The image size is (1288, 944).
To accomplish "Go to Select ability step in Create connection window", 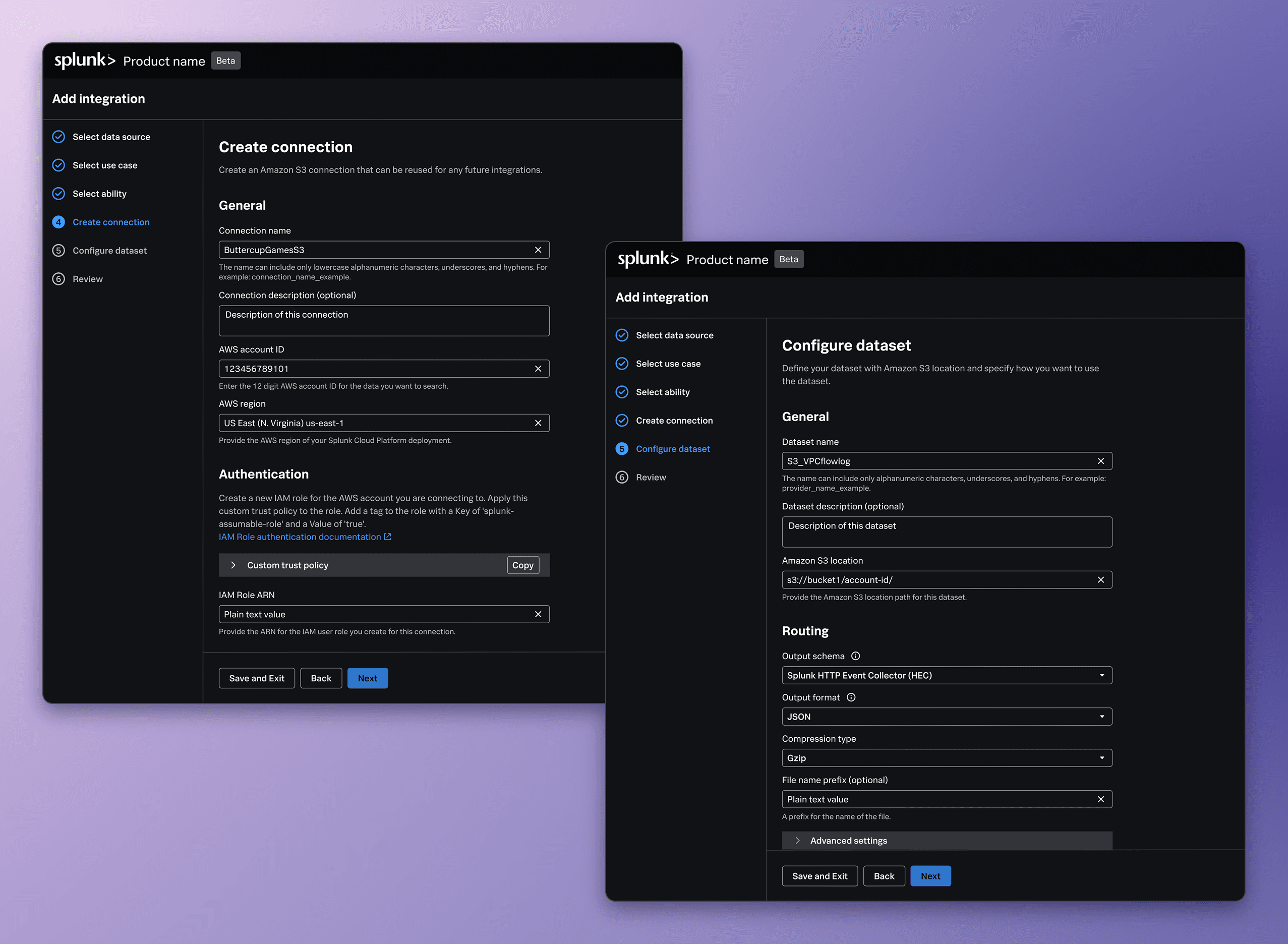I will [99, 194].
